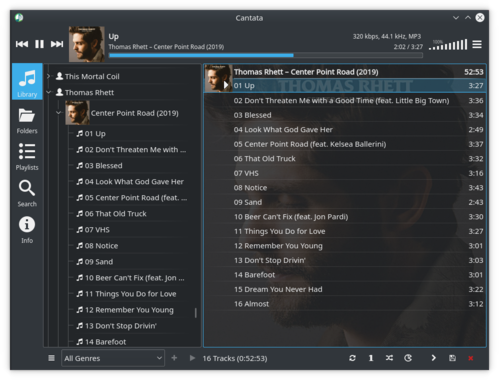Open the All Genres dropdown
This screenshot has height=380, width=499.
click(x=113, y=358)
